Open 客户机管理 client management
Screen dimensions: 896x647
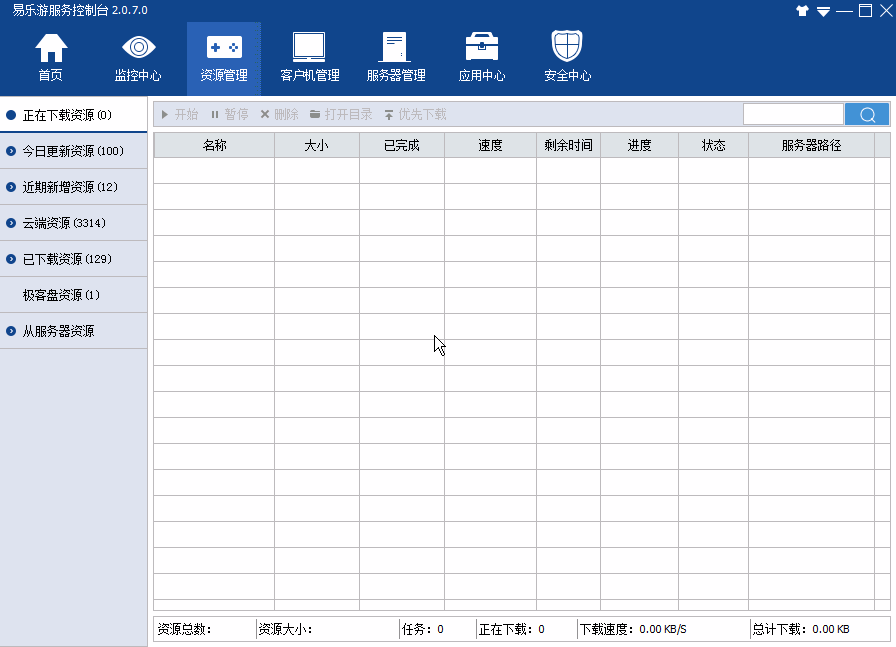[310, 58]
